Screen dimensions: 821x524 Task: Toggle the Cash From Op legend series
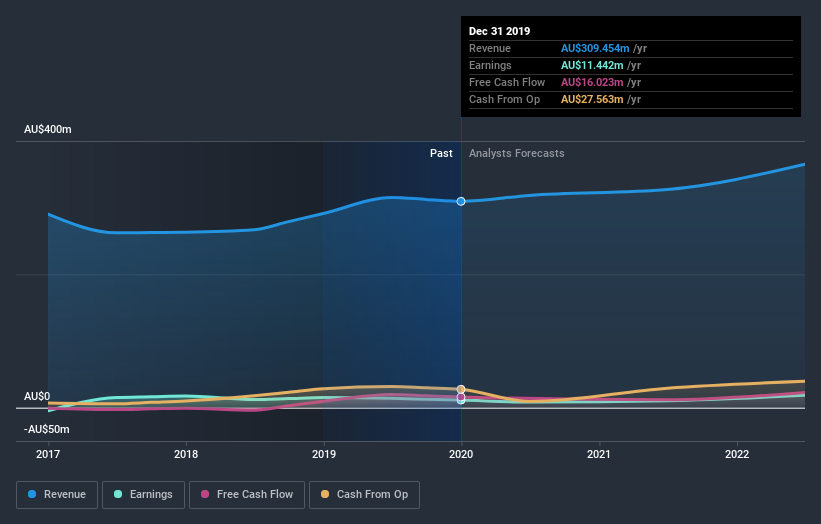click(x=364, y=495)
